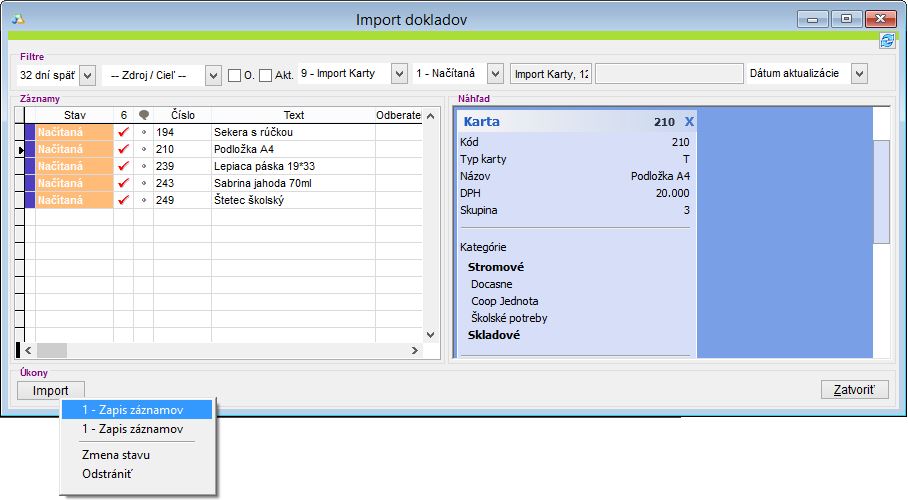Expand the 'Zdroj / Cieľ' dropdown

(x=213, y=75)
